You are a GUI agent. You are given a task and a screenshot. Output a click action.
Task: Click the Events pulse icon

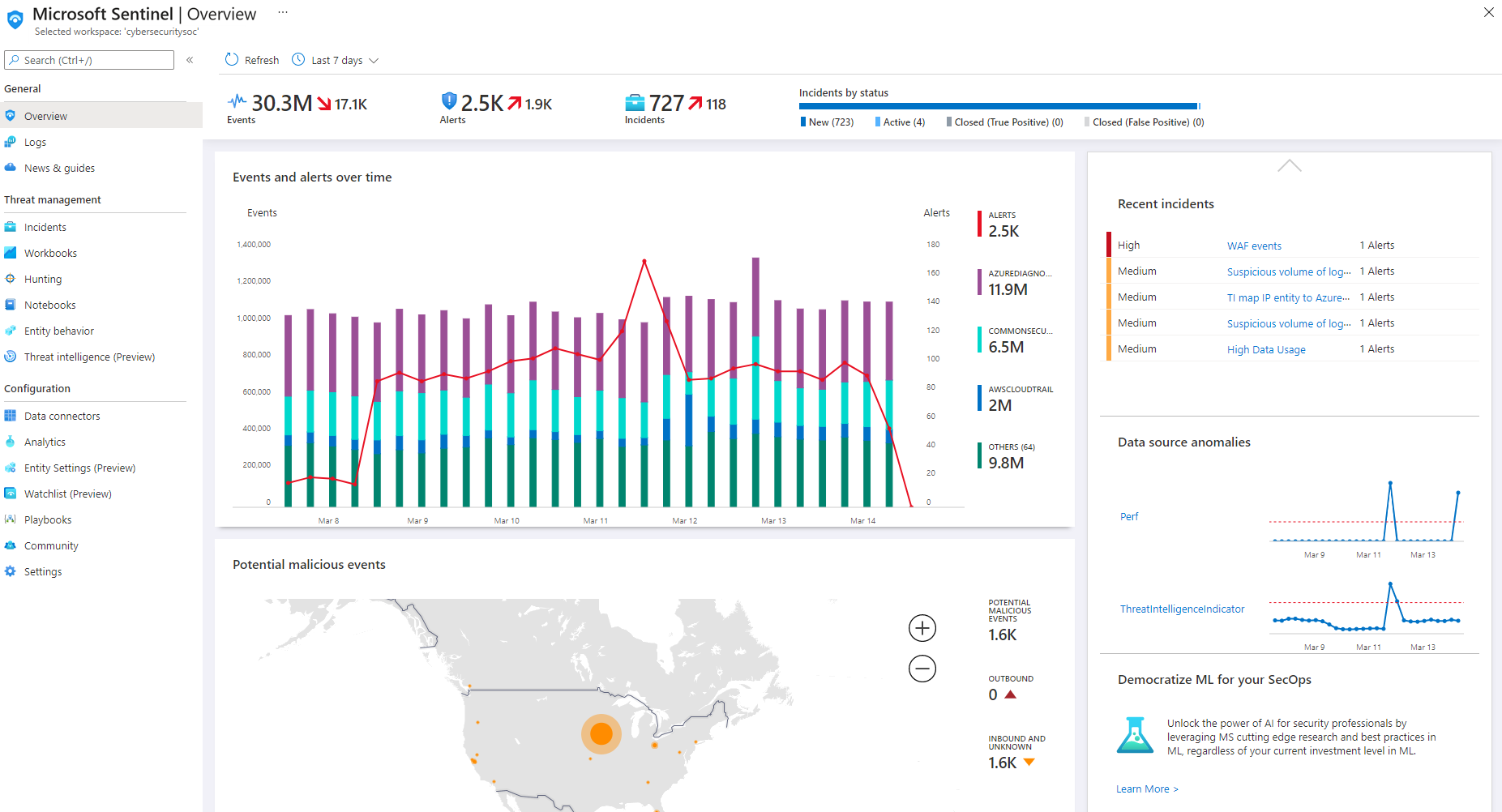(x=237, y=101)
